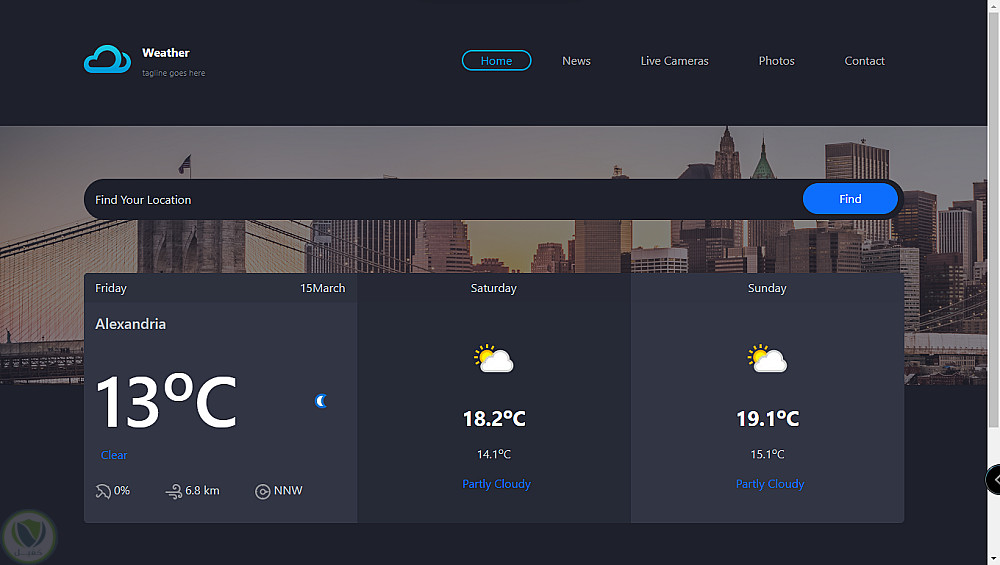
Task: Click the Friday day label
Action: point(111,288)
